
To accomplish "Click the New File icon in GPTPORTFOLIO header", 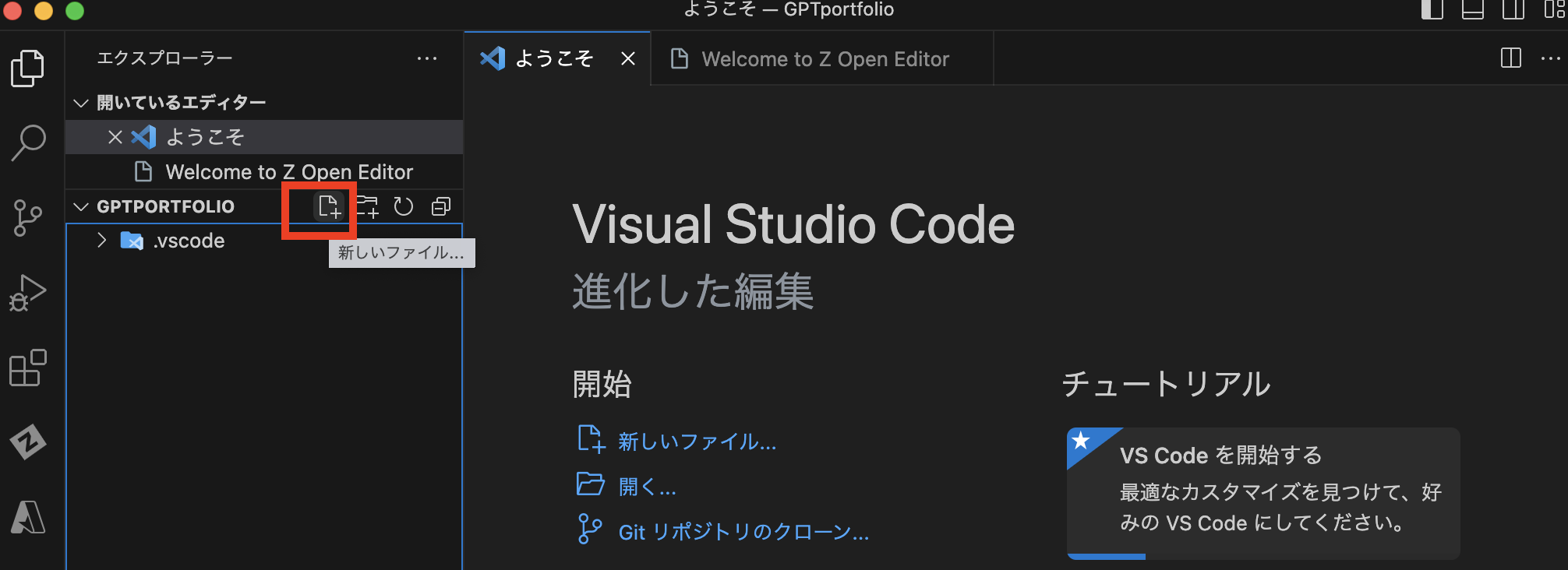I will [x=329, y=206].
